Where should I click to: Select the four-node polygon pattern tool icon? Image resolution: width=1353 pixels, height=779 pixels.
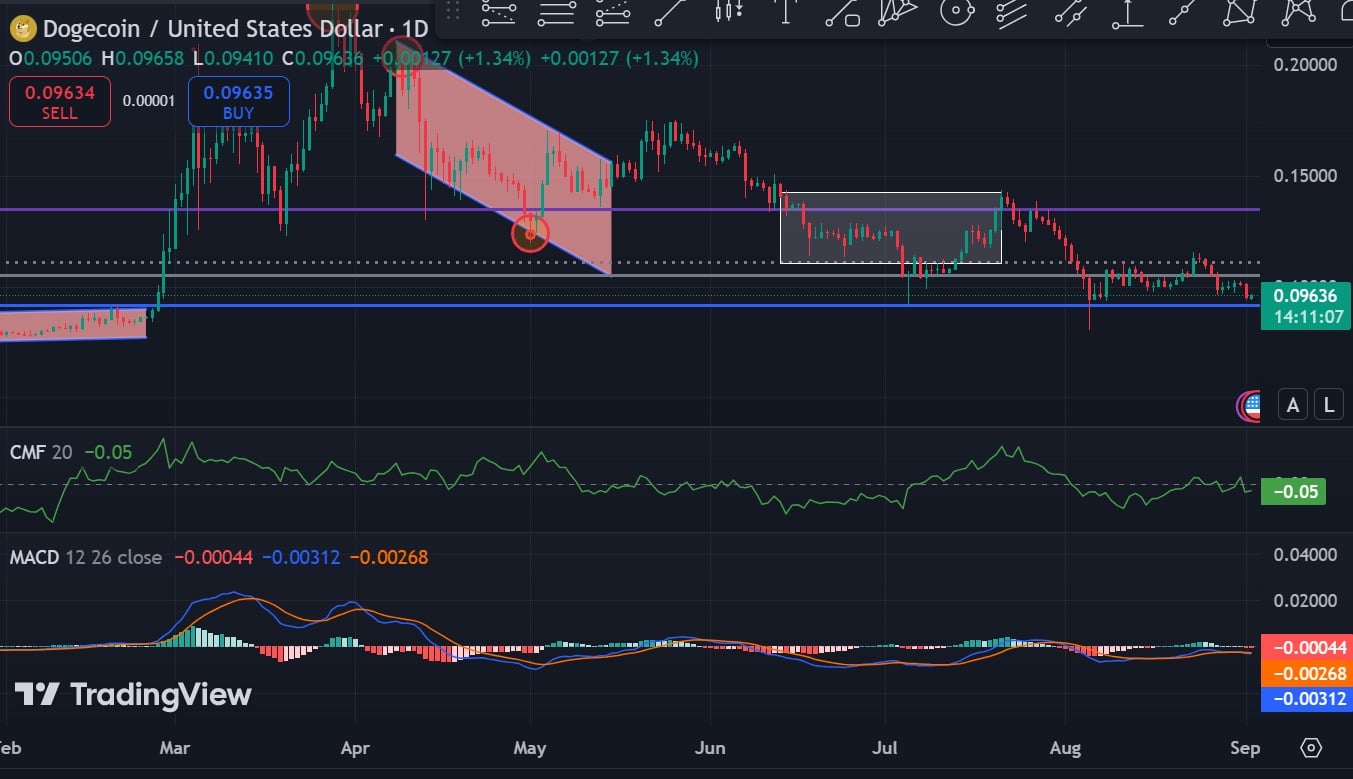point(1241,12)
